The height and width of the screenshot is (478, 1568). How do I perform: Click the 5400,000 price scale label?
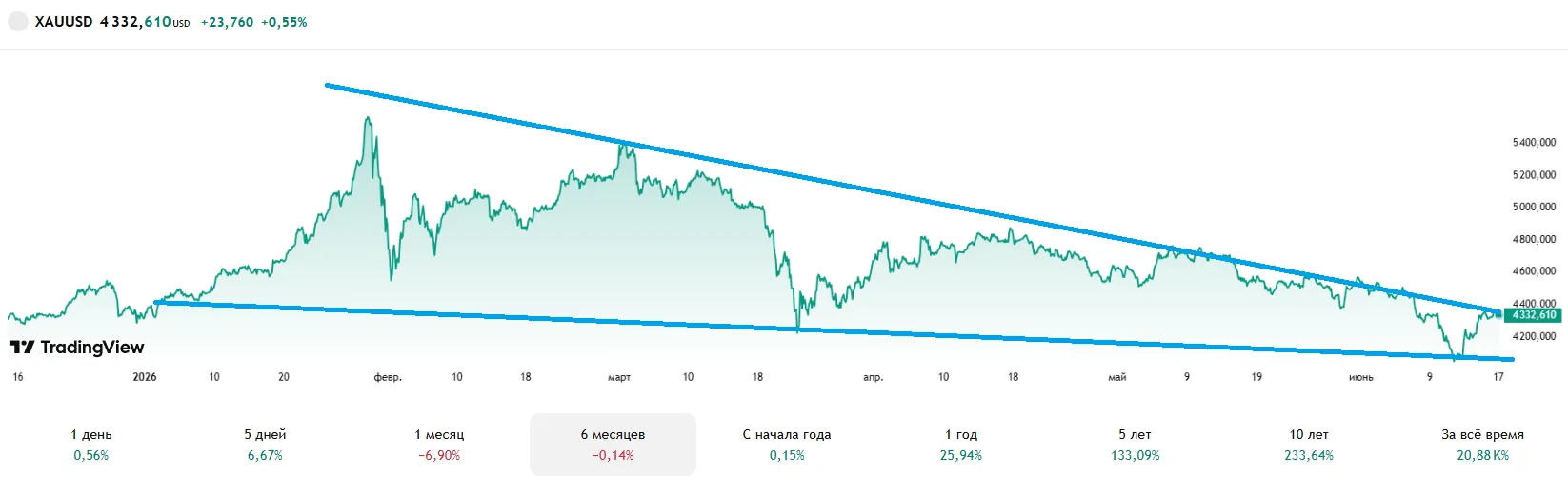pos(1534,143)
